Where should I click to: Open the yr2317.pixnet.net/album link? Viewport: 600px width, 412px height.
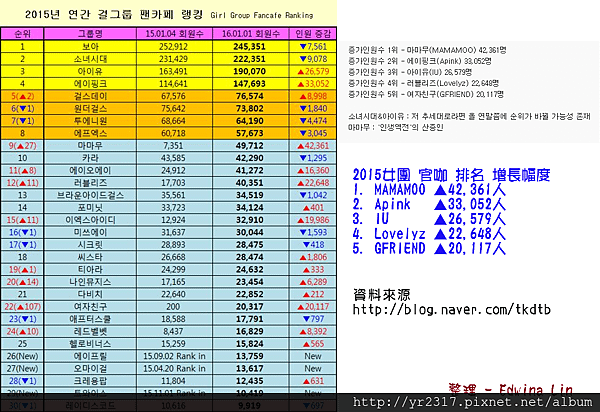(472, 402)
